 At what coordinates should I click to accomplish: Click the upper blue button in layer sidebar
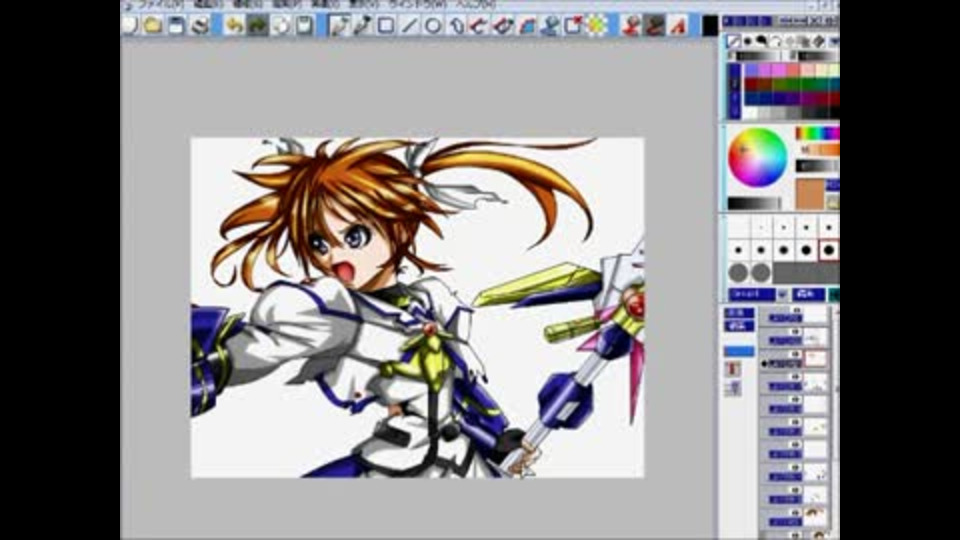(x=739, y=313)
